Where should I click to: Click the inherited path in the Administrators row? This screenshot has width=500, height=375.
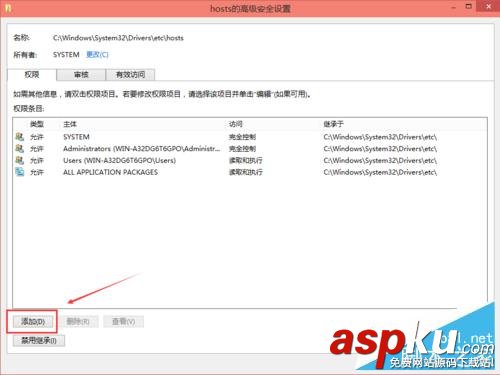(x=380, y=149)
